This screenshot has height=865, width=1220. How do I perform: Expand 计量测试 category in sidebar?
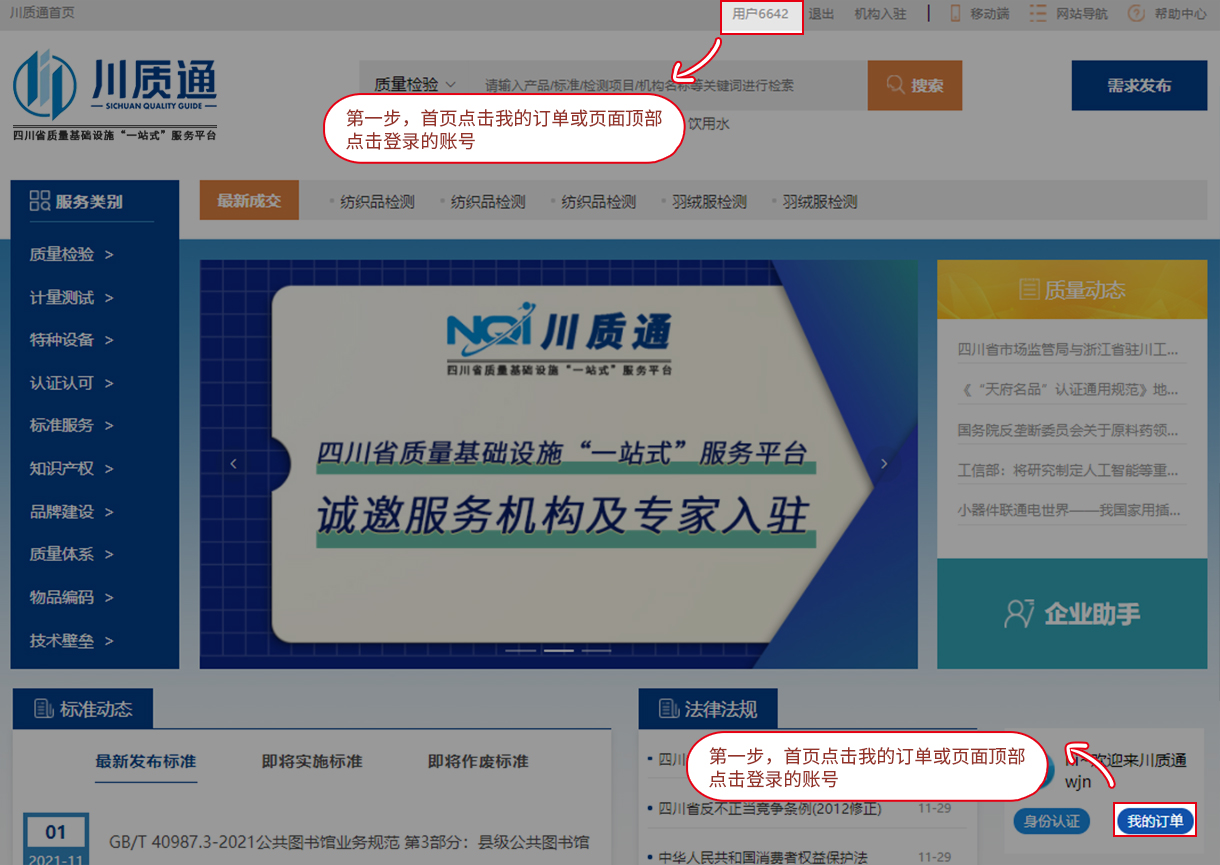pos(71,297)
